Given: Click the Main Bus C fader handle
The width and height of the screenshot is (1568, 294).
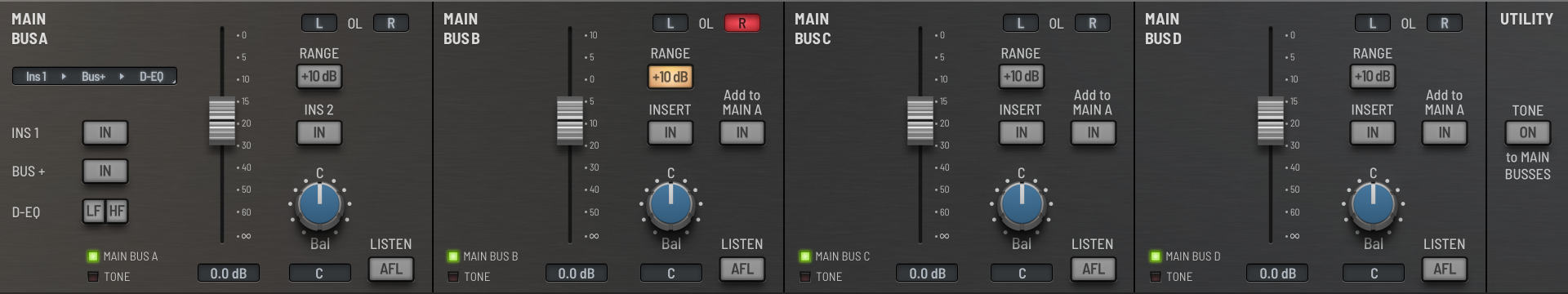Looking at the screenshot, I should (x=920, y=121).
